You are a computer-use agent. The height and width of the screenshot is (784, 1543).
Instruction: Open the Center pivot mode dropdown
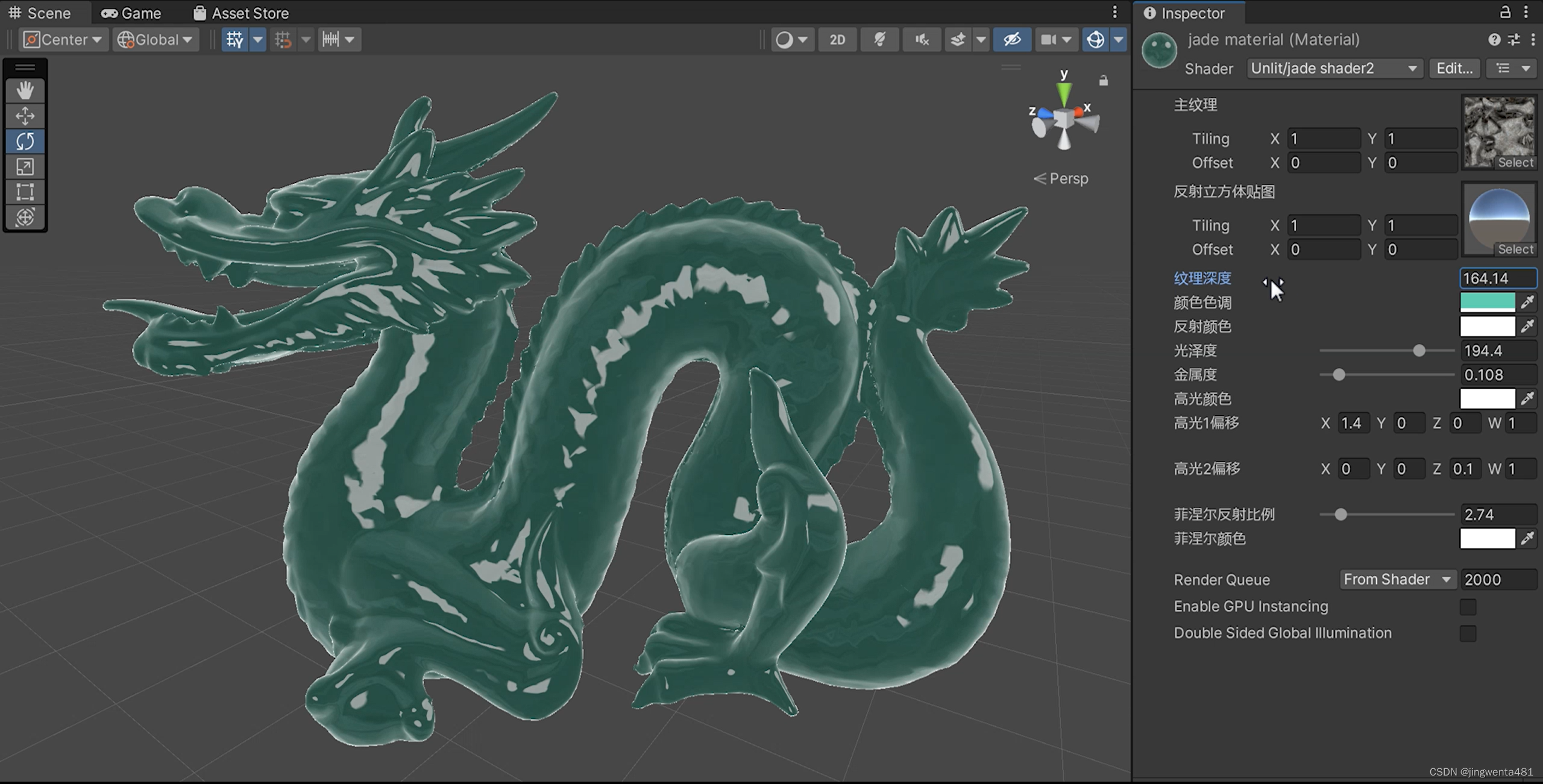(x=64, y=40)
